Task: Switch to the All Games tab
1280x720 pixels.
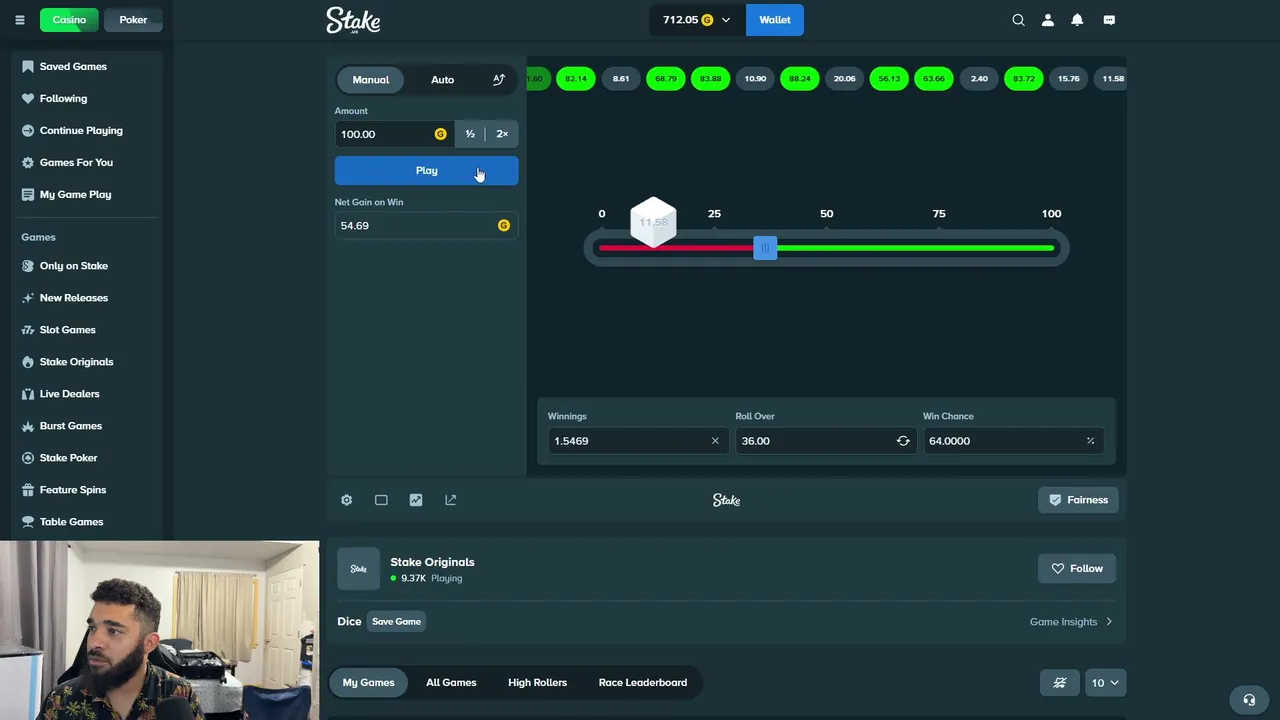Action: coord(451,683)
